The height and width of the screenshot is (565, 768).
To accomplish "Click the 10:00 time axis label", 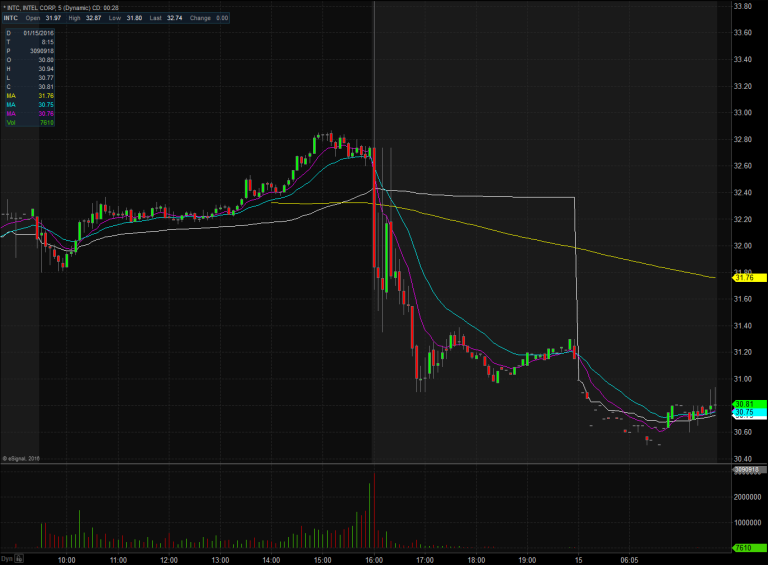I will 66,559.
